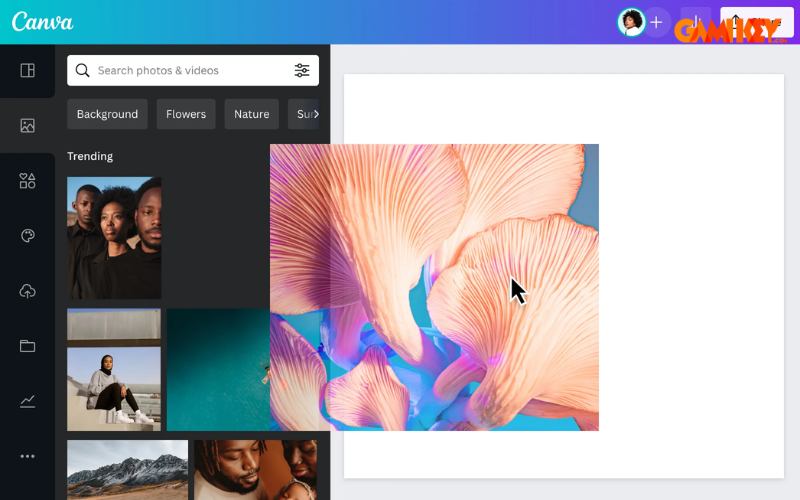
Task: Open the Charts line-graph icon in sidebar
Action: (28, 401)
